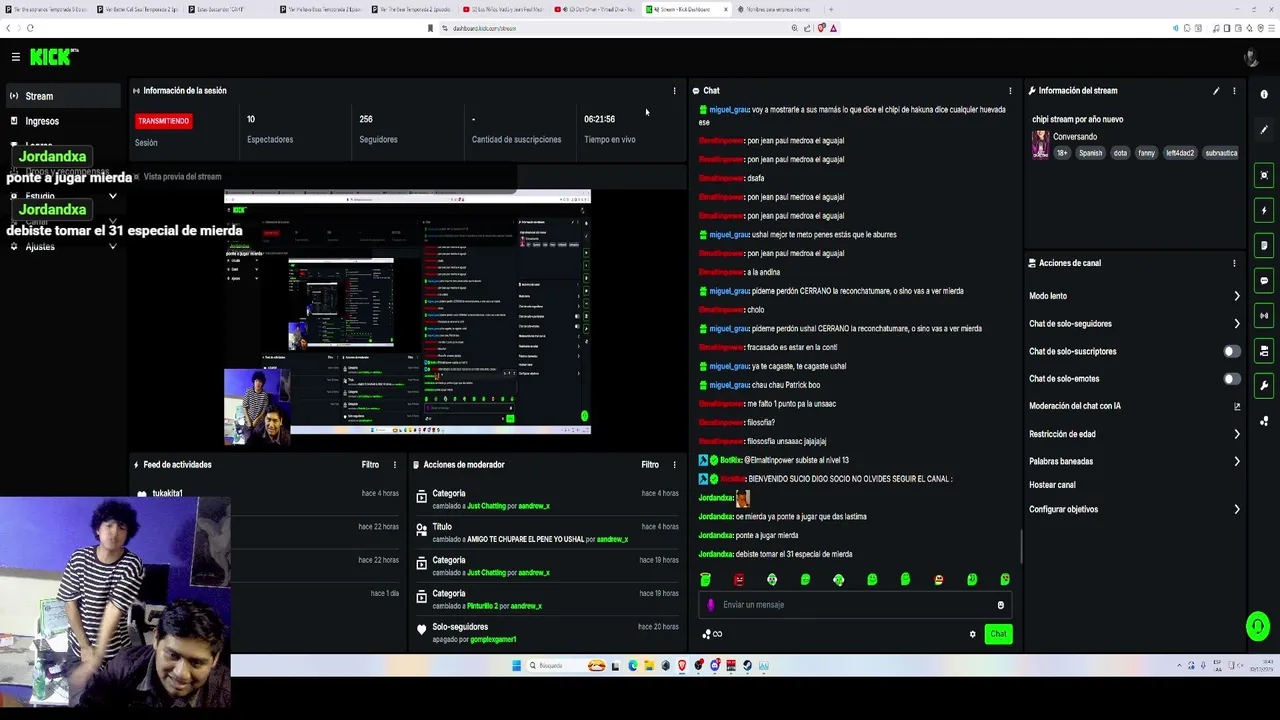The width and height of the screenshot is (1280, 720).
Task: Open options menu for Información de la sesión
Action: [x=674, y=91]
